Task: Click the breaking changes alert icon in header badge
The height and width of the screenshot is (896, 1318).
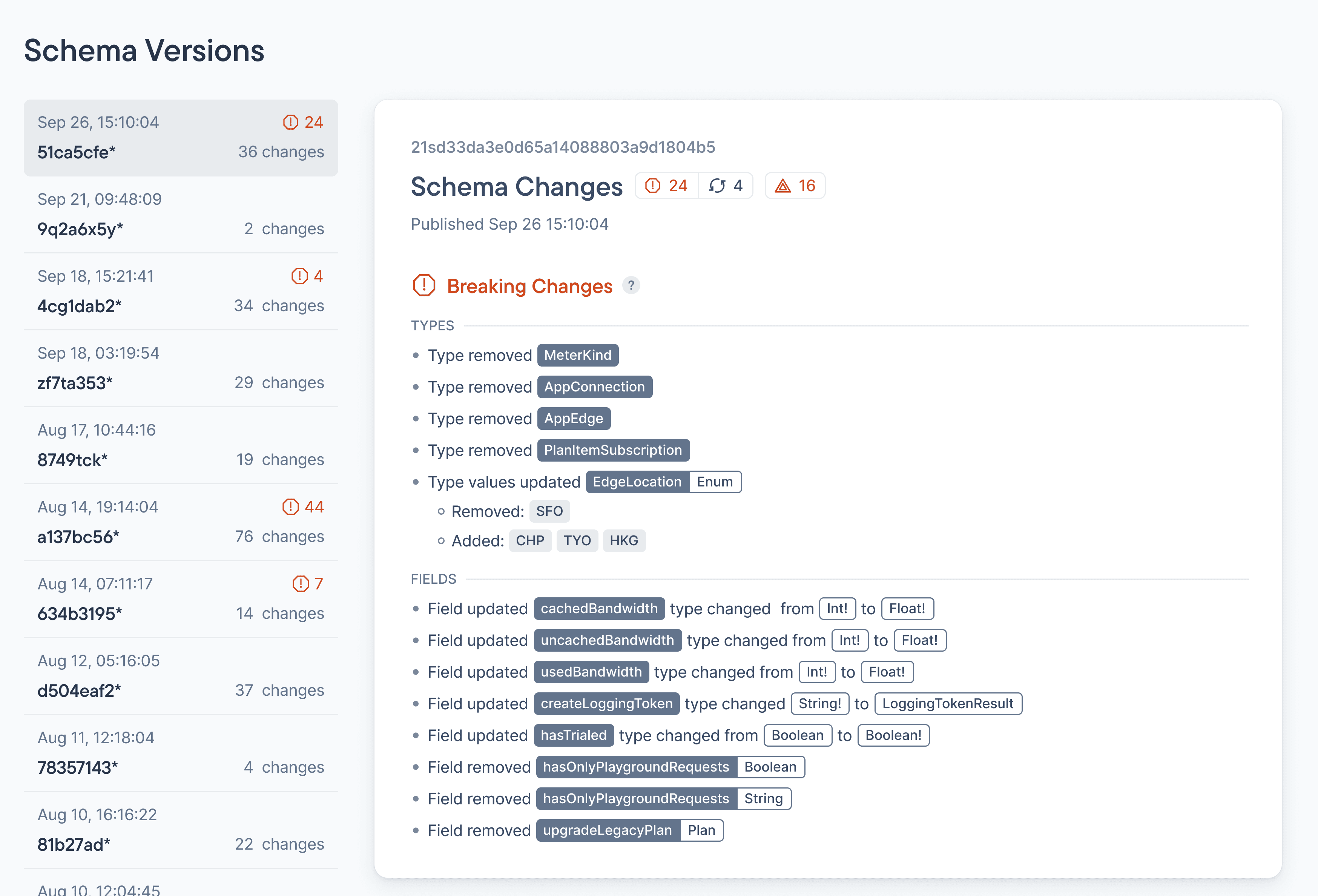Action: coord(653,186)
